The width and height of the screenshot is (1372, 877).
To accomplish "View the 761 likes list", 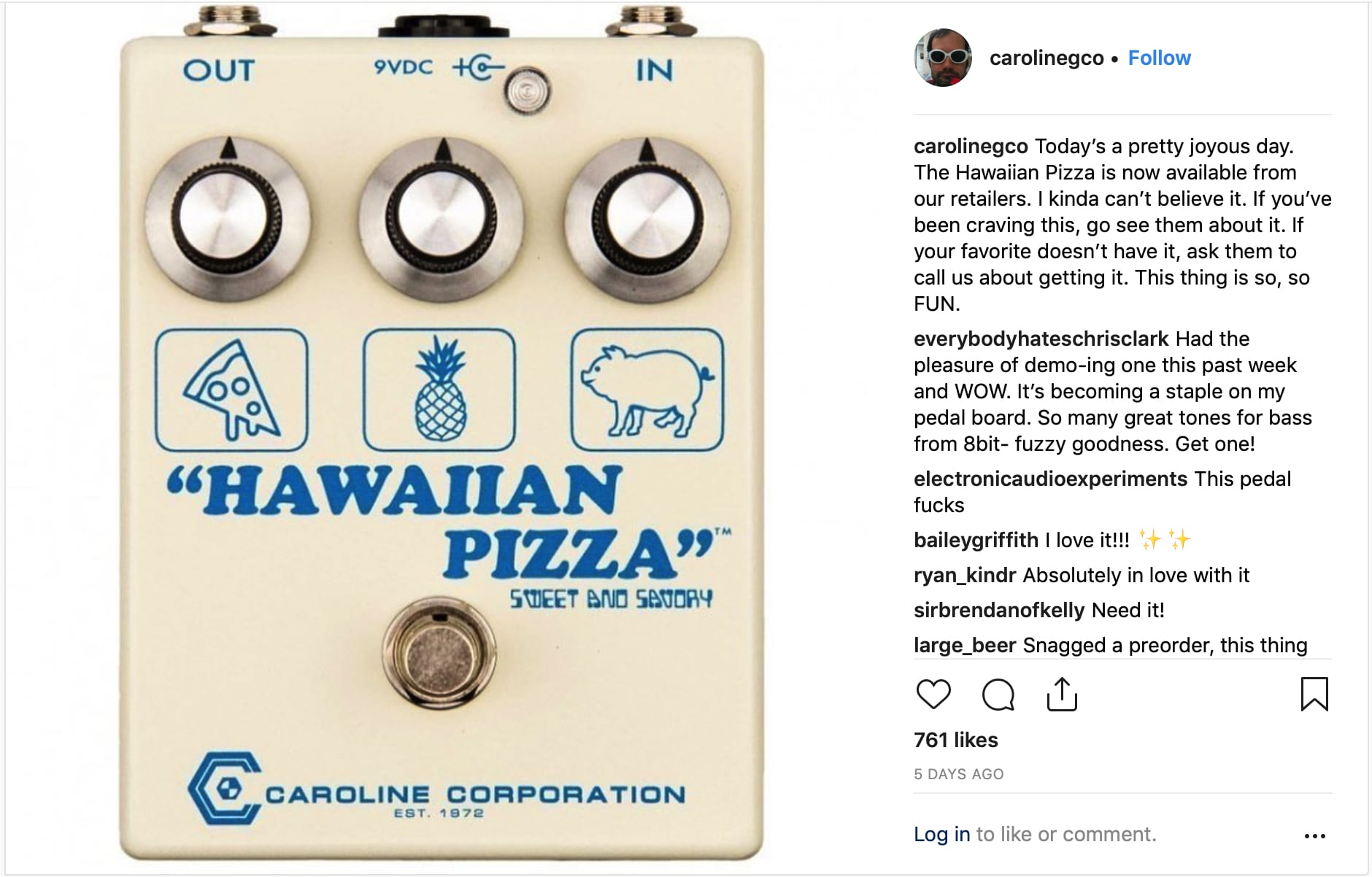I will tap(956, 740).
